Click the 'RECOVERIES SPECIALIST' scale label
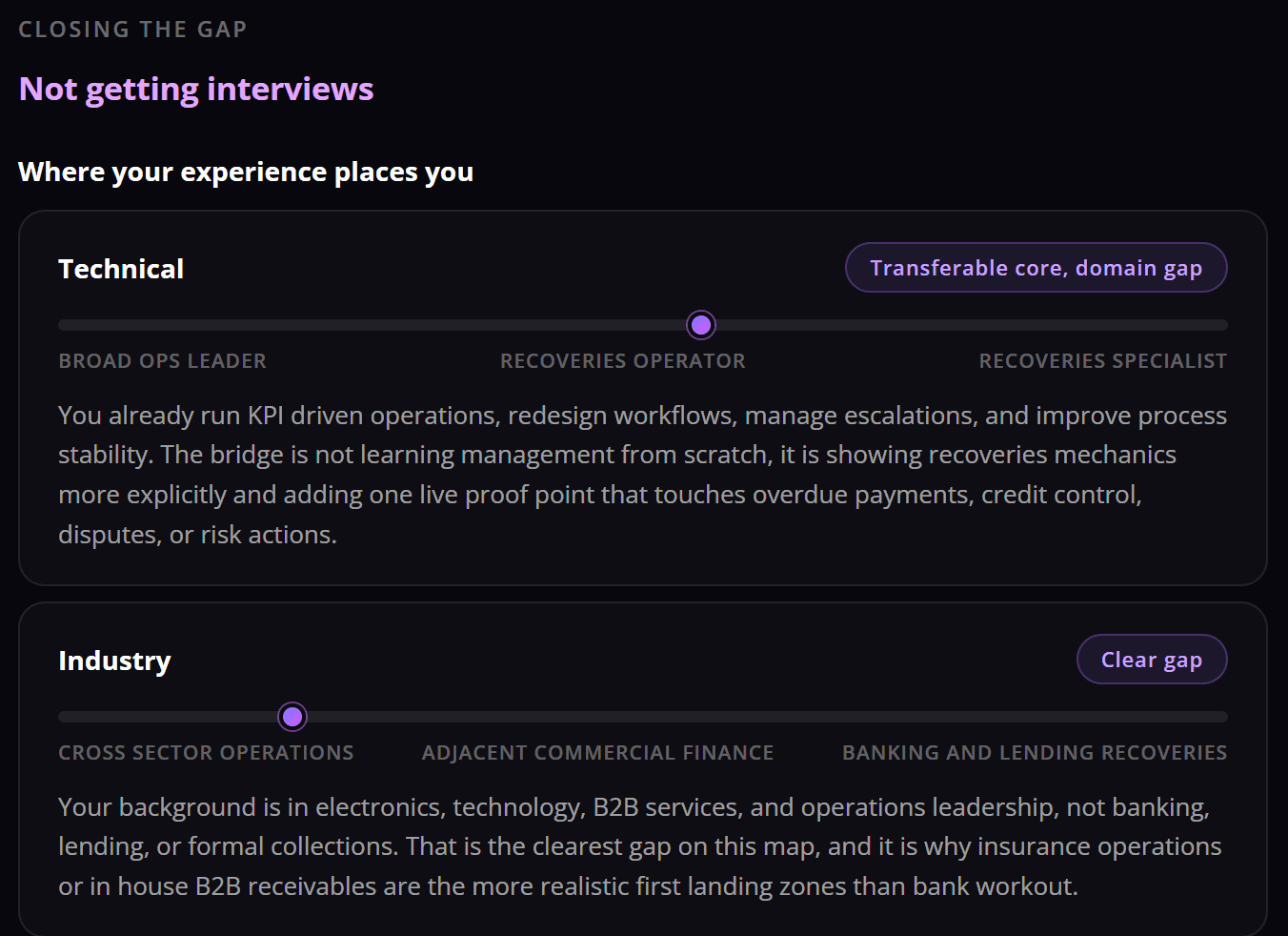 click(1103, 361)
